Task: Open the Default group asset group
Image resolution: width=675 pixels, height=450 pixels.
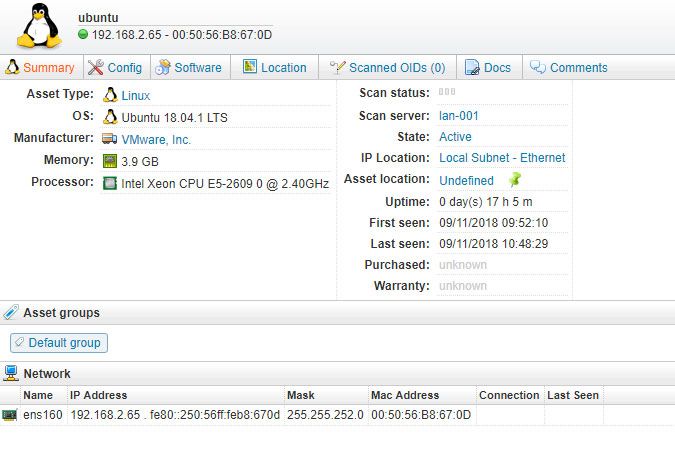Action: (58, 343)
